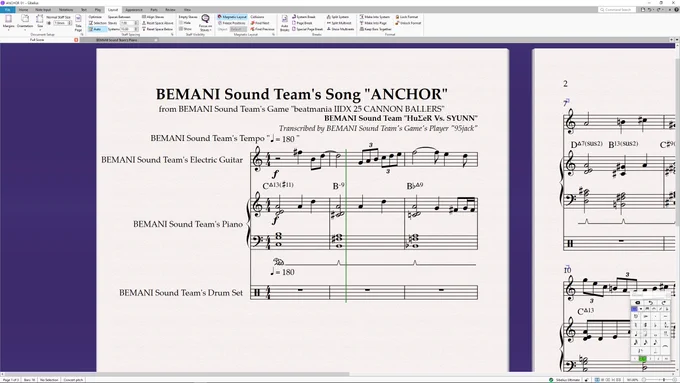The image size is (680, 383).
Task: Open the Object magnetic layout Default dropdown
Action: click(x=238, y=29)
